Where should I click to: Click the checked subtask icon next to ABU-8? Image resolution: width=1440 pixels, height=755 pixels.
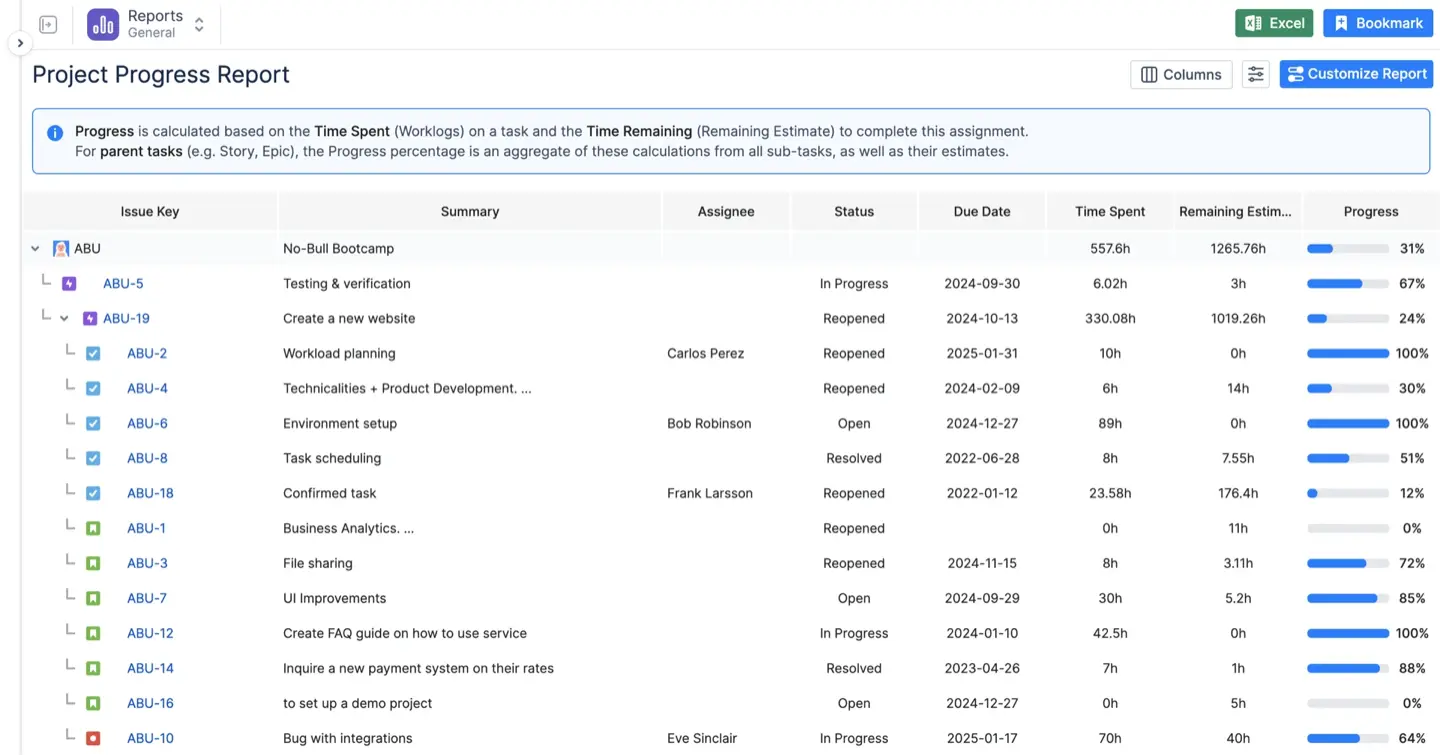93,457
